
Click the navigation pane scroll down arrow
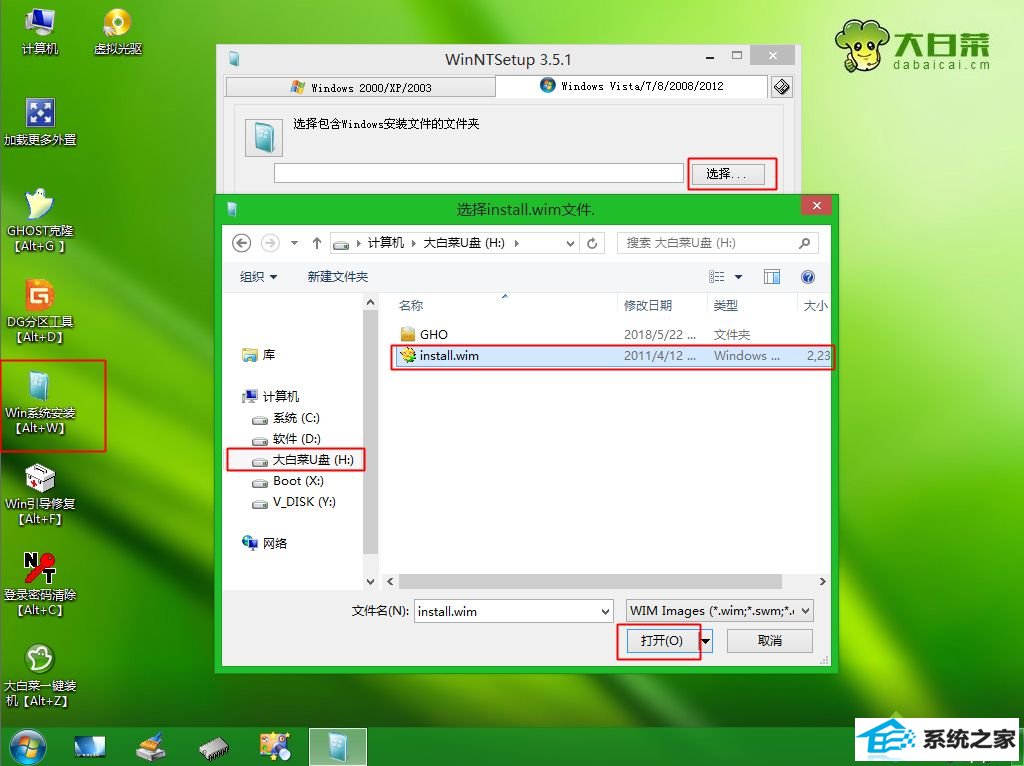coord(370,581)
